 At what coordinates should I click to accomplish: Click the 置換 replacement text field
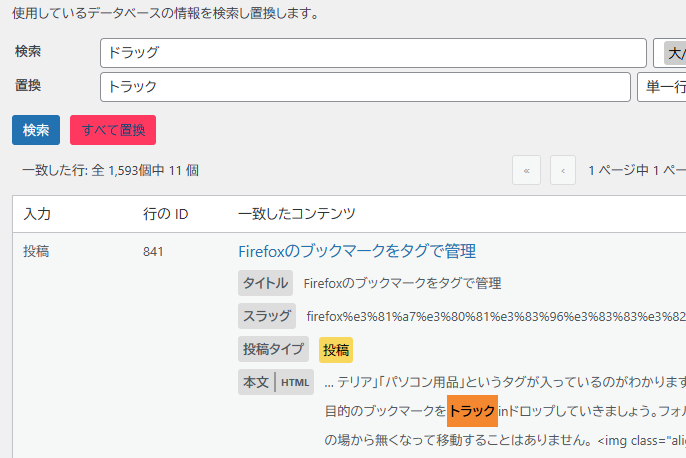tap(364, 87)
